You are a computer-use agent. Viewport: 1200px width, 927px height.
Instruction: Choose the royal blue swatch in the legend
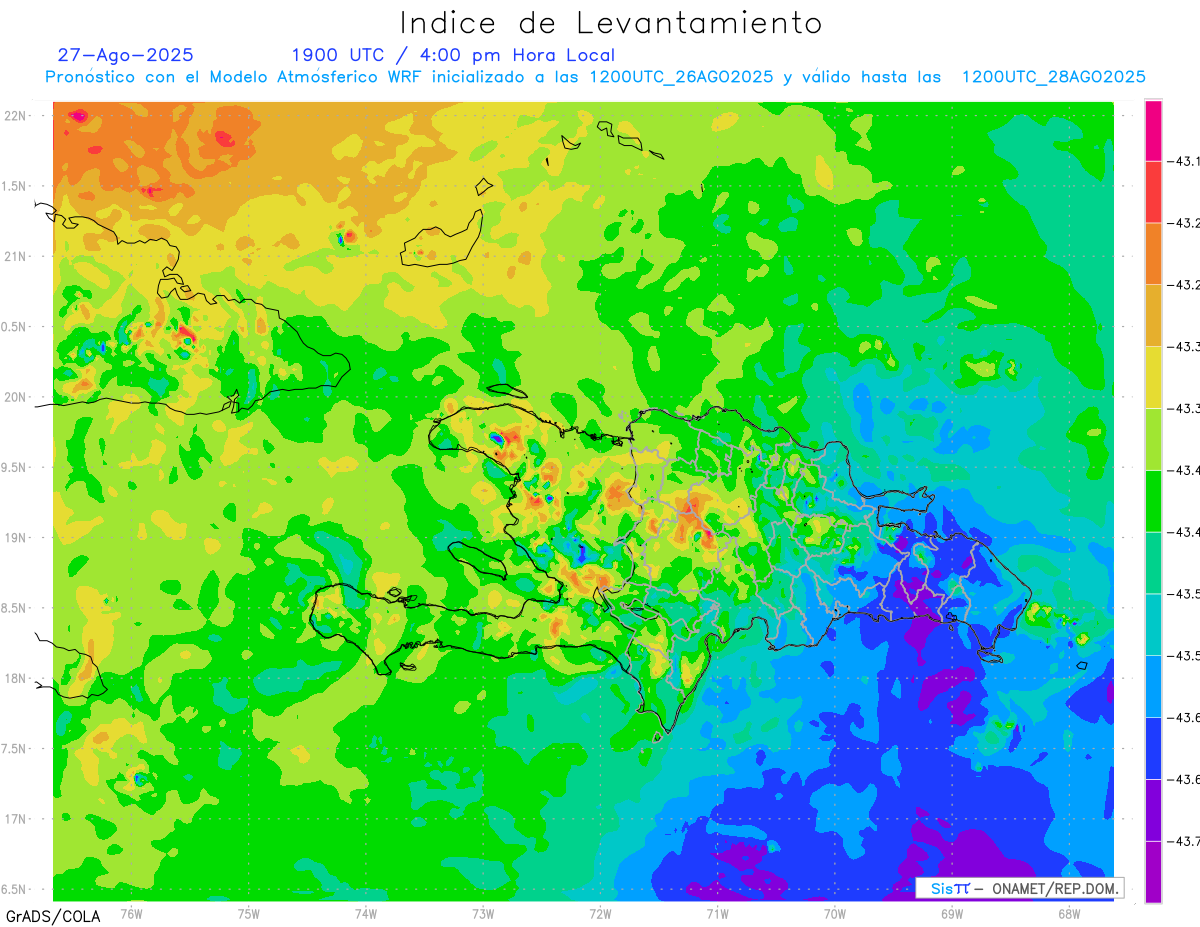[x=1153, y=748]
